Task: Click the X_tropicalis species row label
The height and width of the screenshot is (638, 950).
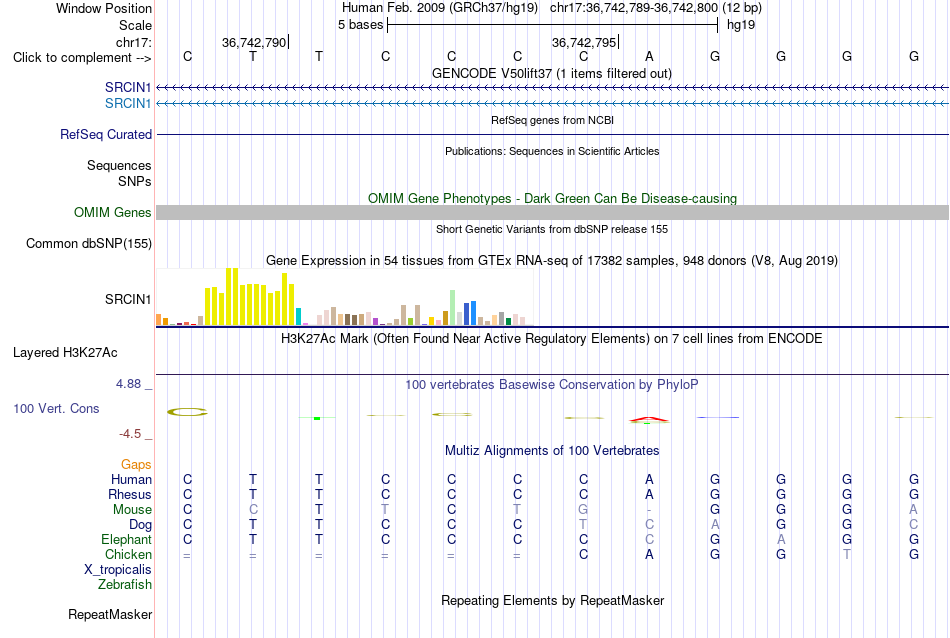Action: 118,570
